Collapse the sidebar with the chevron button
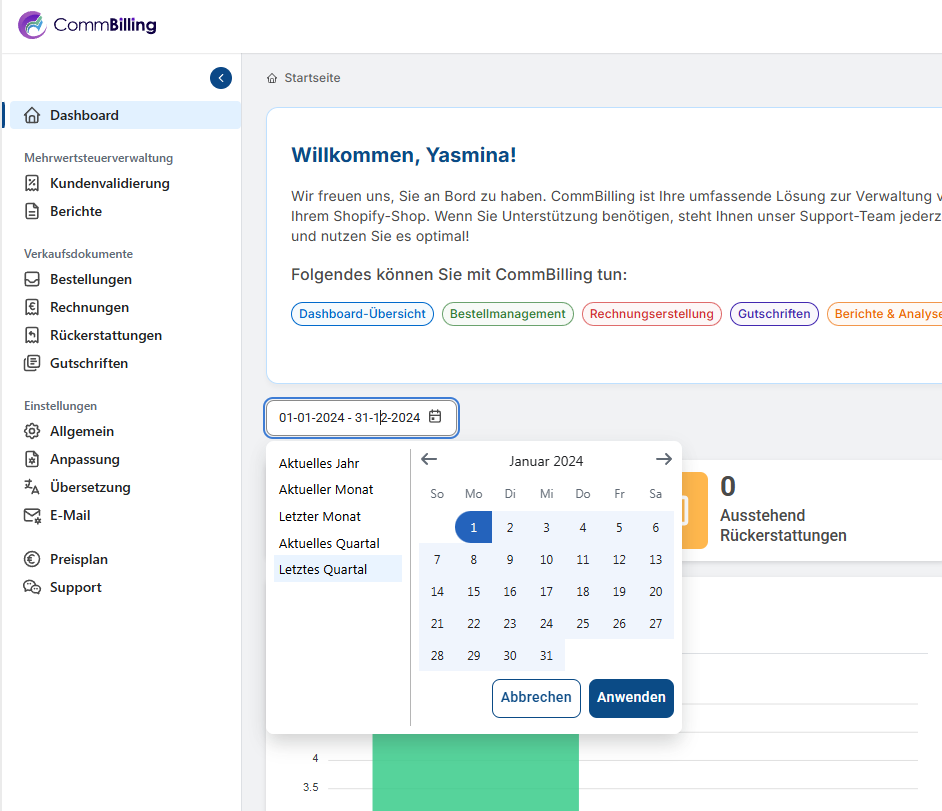 coord(221,78)
